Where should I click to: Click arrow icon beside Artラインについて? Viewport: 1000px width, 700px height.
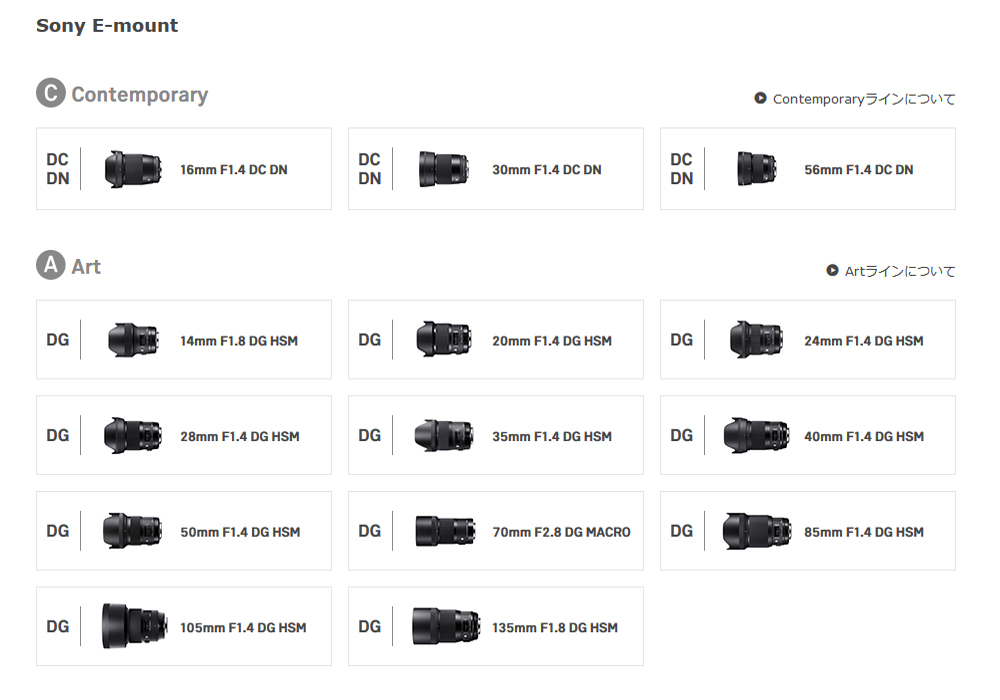click(x=832, y=270)
